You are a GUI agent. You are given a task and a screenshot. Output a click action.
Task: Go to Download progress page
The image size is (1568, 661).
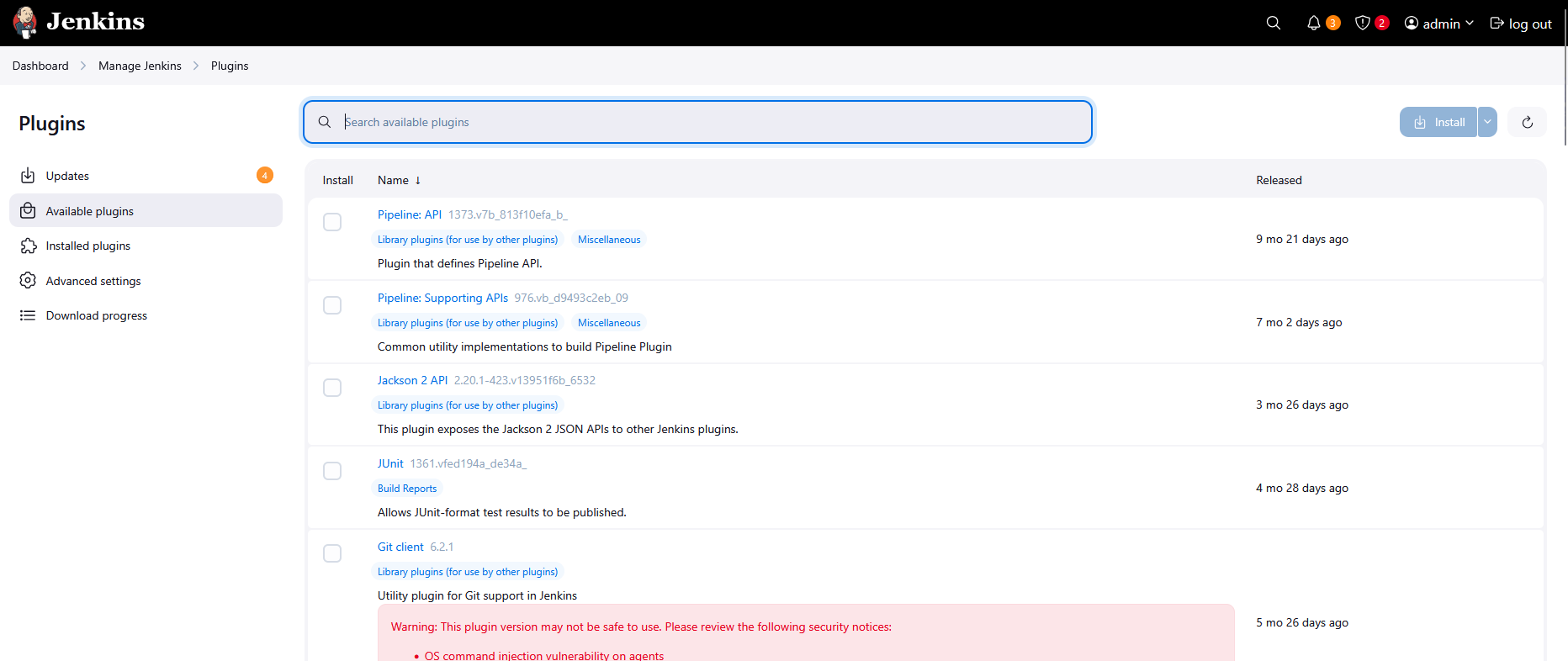coord(96,315)
